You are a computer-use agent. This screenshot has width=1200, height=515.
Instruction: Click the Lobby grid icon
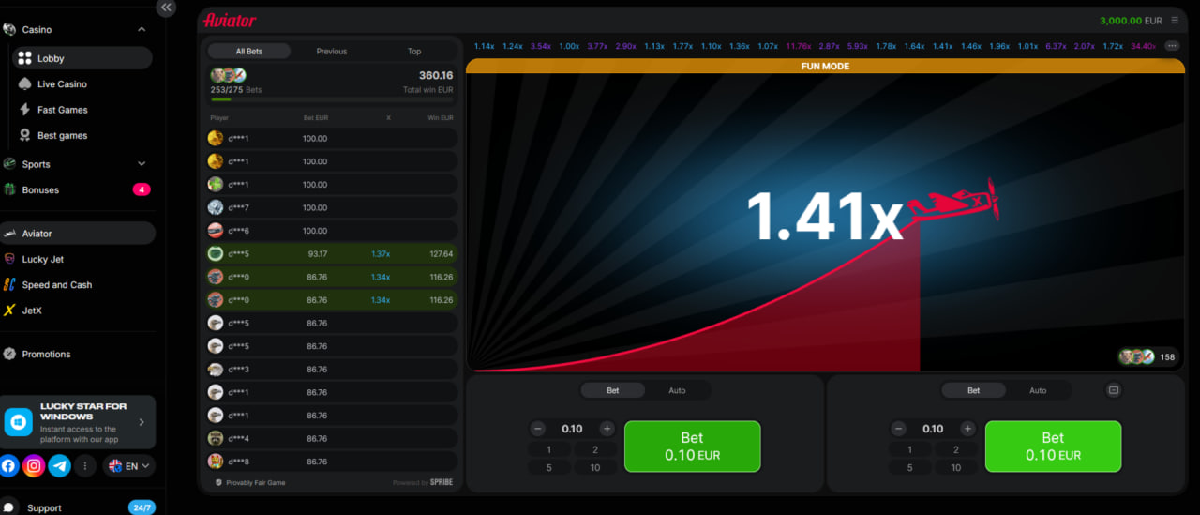(x=26, y=59)
